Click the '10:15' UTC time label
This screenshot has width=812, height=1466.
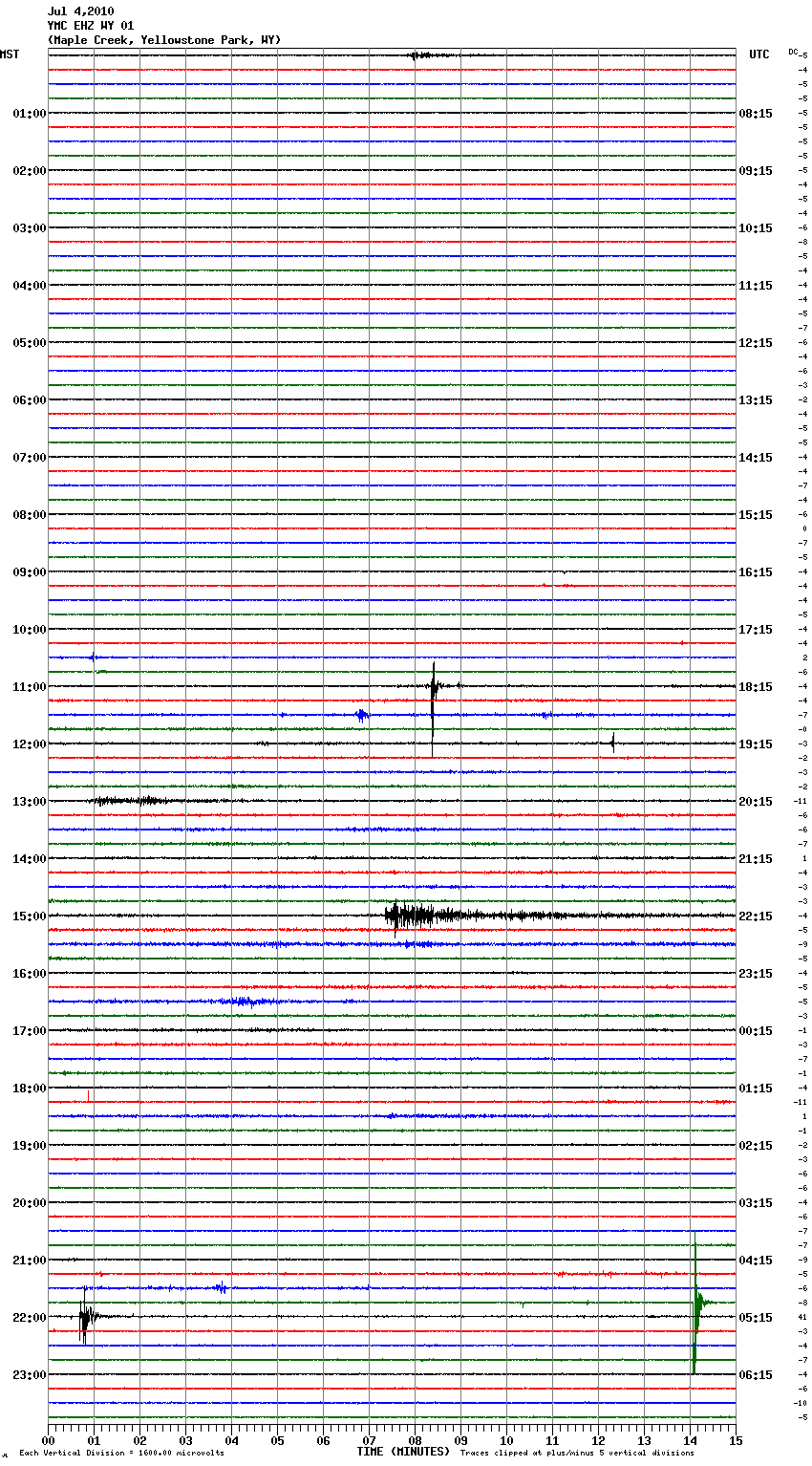(756, 228)
